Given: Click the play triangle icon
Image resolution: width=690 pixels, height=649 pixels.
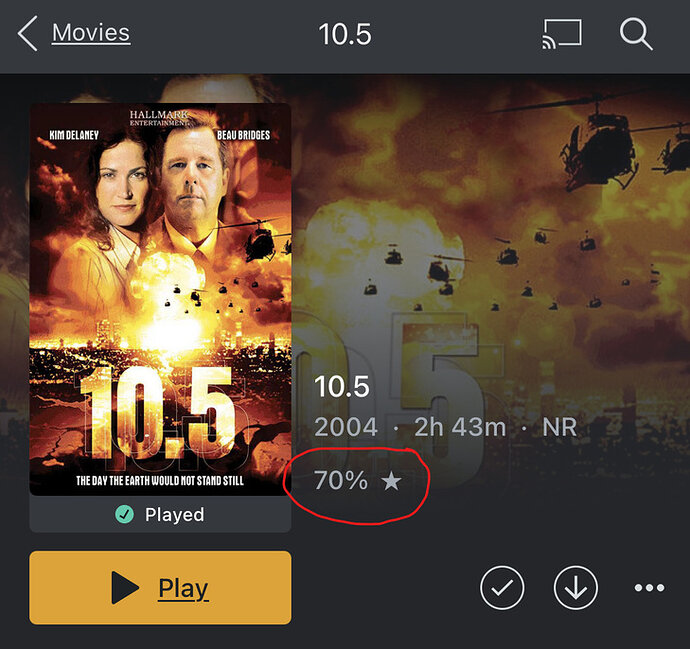Looking at the screenshot, I should coord(126,588).
